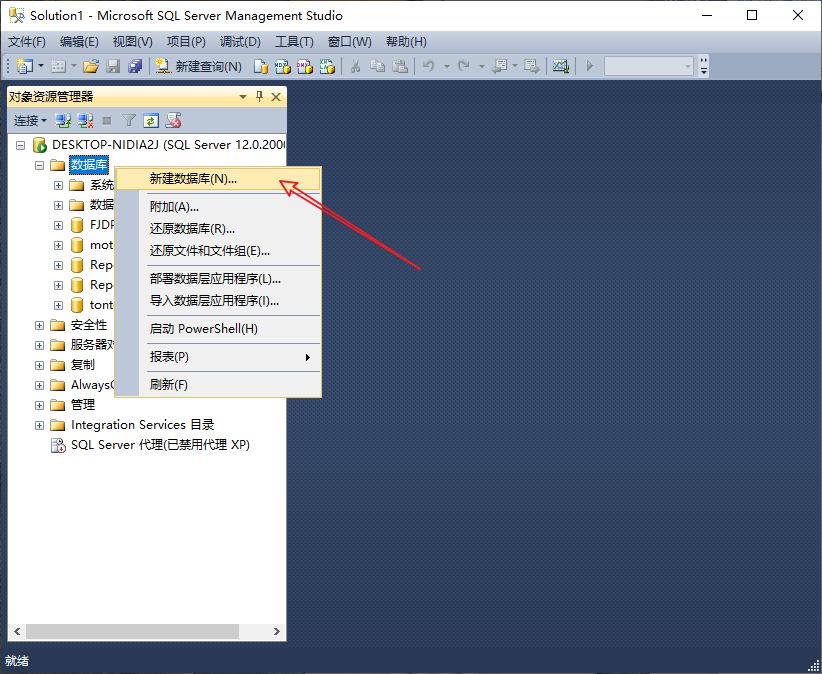The height and width of the screenshot is (674, 822).
Task: Select 导入数据层应用程序(I)... entry
Action: tap(218, 300)
